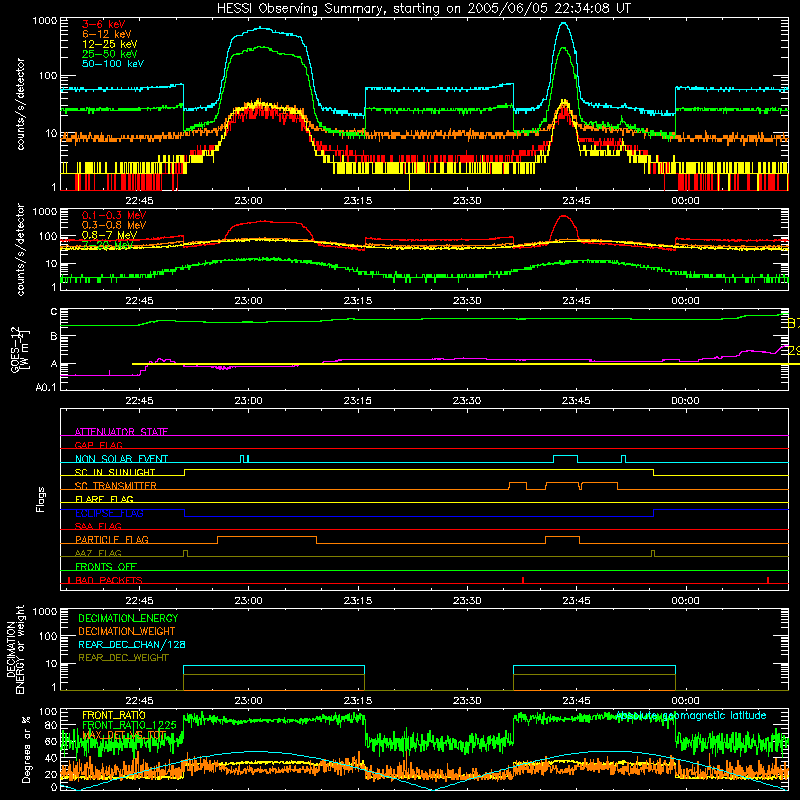This screenshot has width=800, height=800.
Task: Click the REAR_DEC_CHAN/128 legend label
Action: tap(132, 644)
